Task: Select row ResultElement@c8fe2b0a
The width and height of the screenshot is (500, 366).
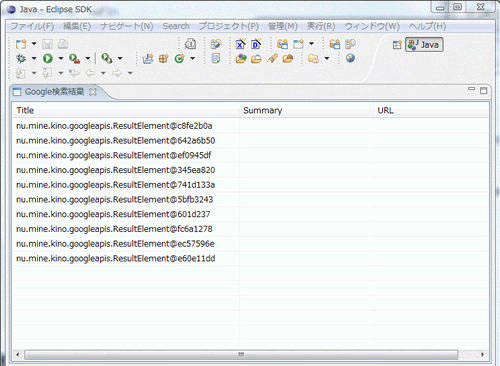Action: pyautogui.click(x=251, y=126)
